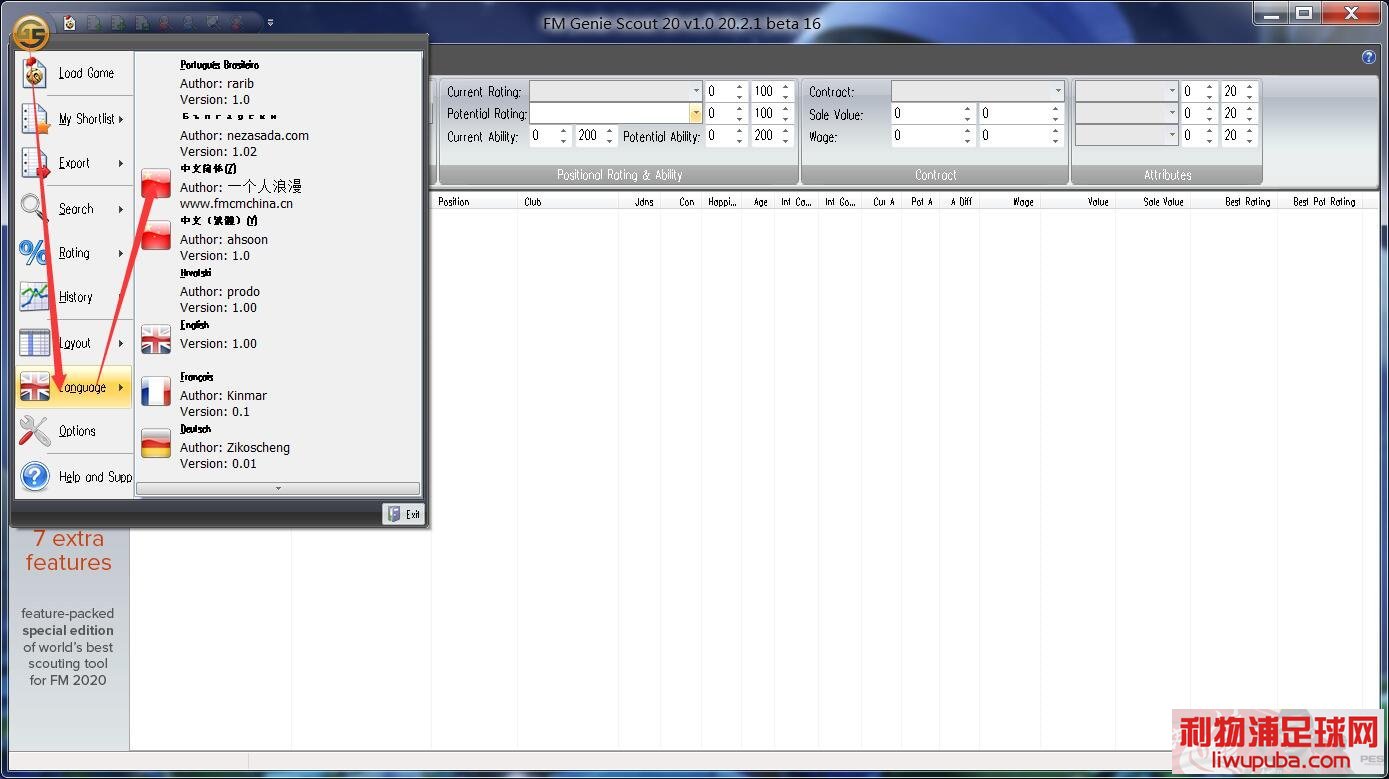Viewport: 1389px width, 779px height.
Task: Click the Français French flag icon
Action: (x=156, y=392)
